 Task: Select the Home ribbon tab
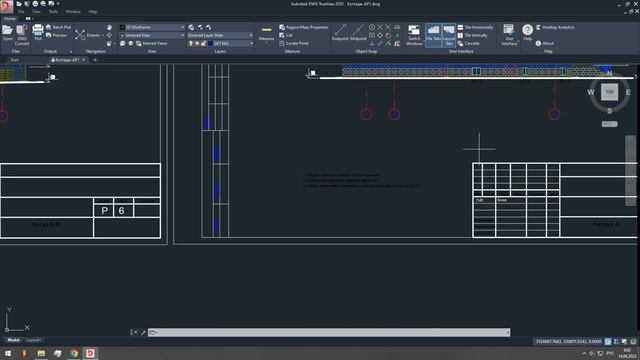[10, 19]
